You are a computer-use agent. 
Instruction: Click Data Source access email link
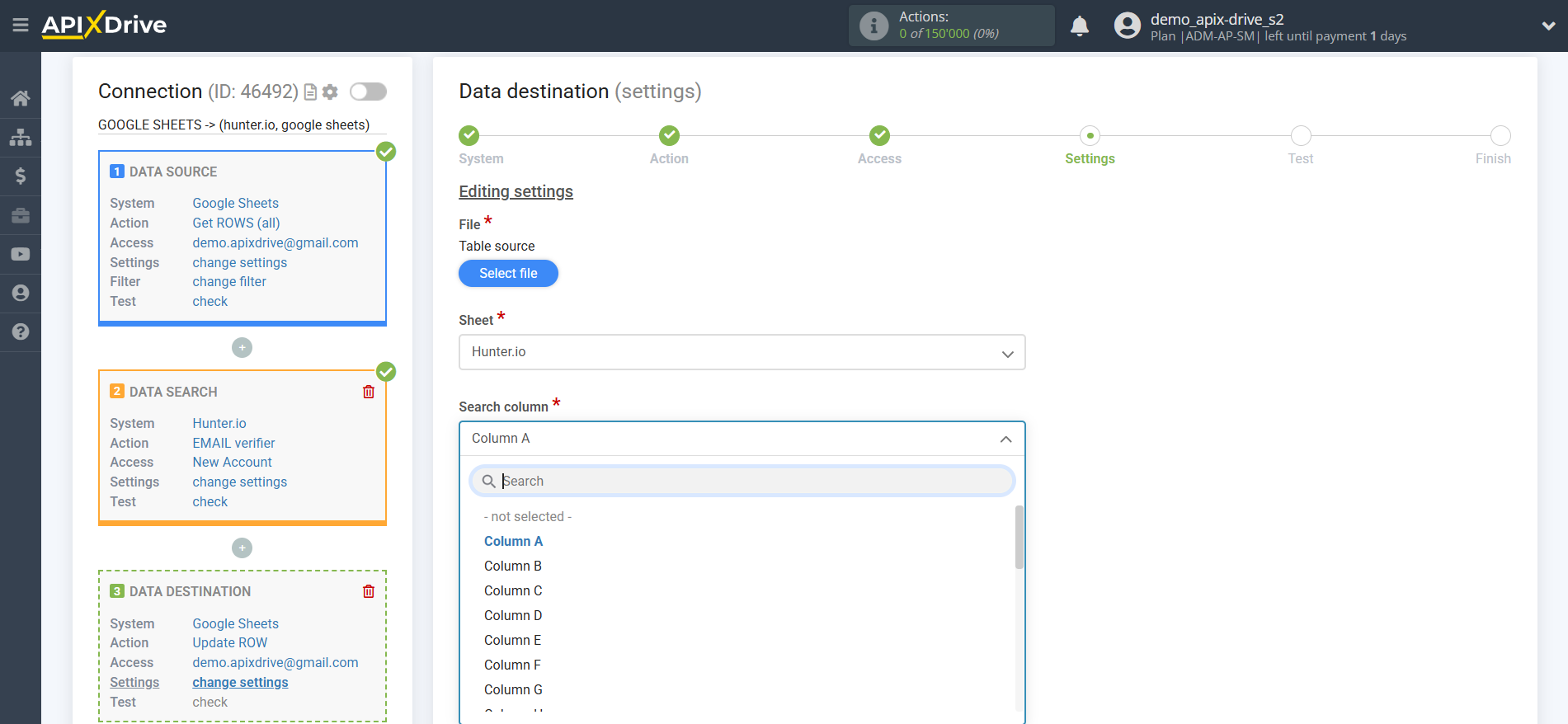pos(275,242)
